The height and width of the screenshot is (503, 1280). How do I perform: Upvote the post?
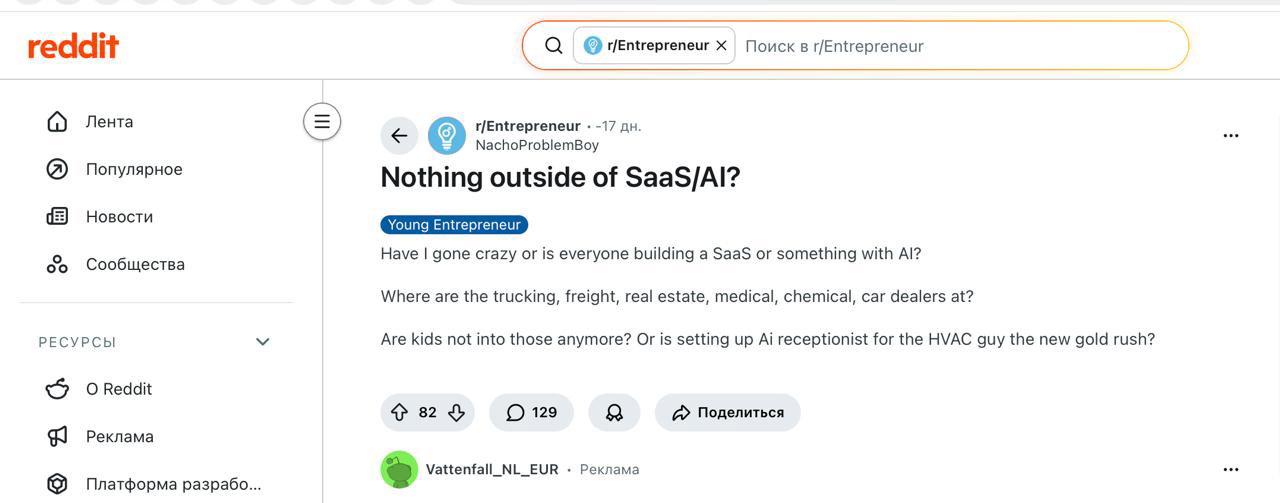click(x=399, y=412)
